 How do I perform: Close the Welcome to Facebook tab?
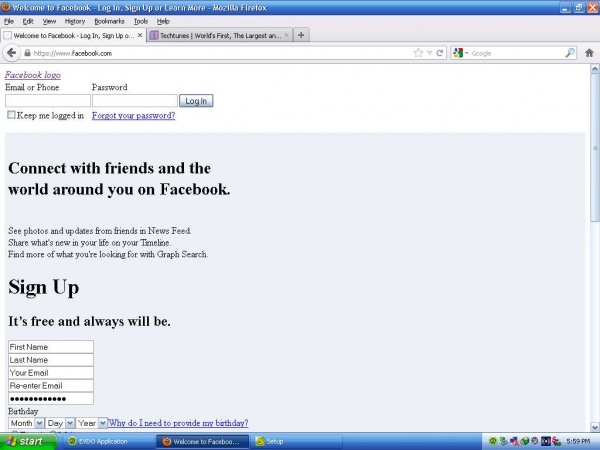140,35
